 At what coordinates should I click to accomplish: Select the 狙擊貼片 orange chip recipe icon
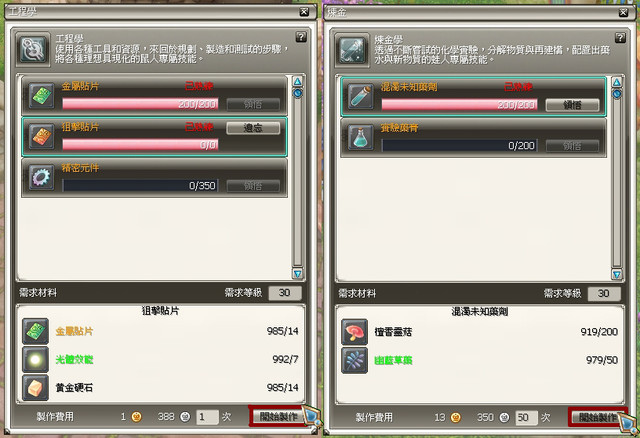click(x=42, y=136)
